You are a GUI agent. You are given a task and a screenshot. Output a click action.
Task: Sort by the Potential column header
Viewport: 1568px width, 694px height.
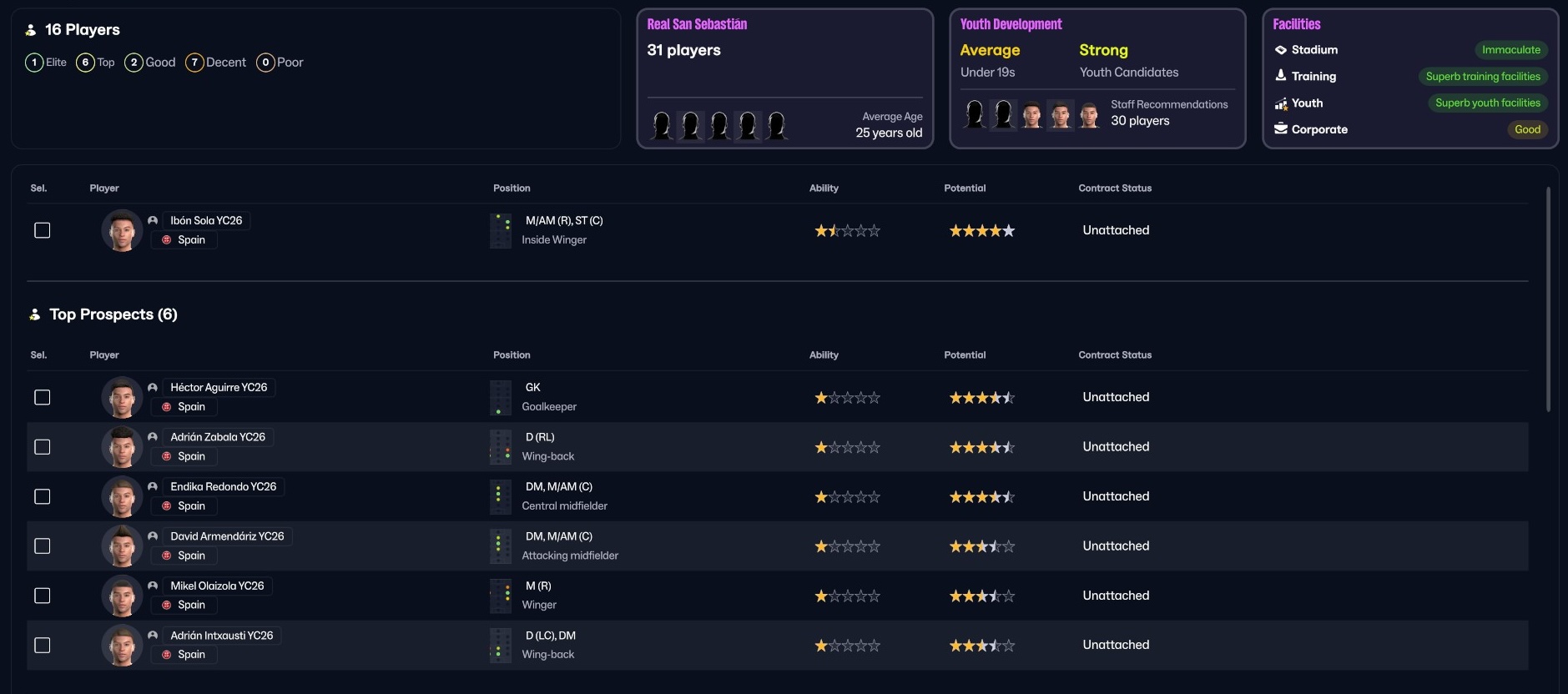[x=964, y=189]
